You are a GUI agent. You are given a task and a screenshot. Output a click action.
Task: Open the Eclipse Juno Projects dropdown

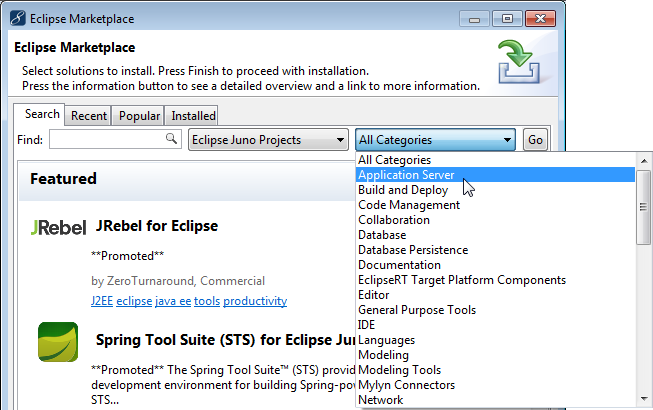tap(268, 140)
